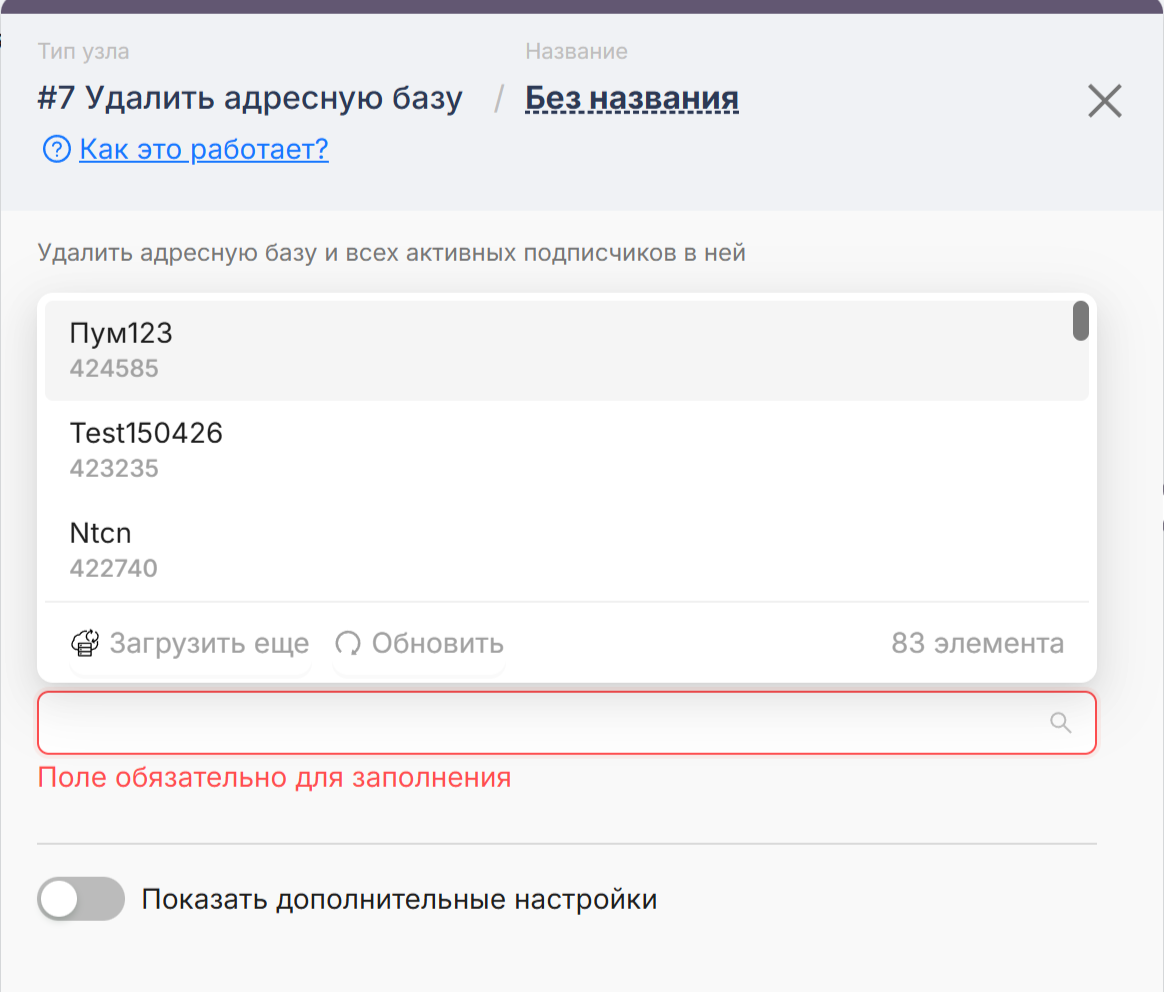
Task: Edit the "Без названия" node name
Action: click(x=632, y=98)
